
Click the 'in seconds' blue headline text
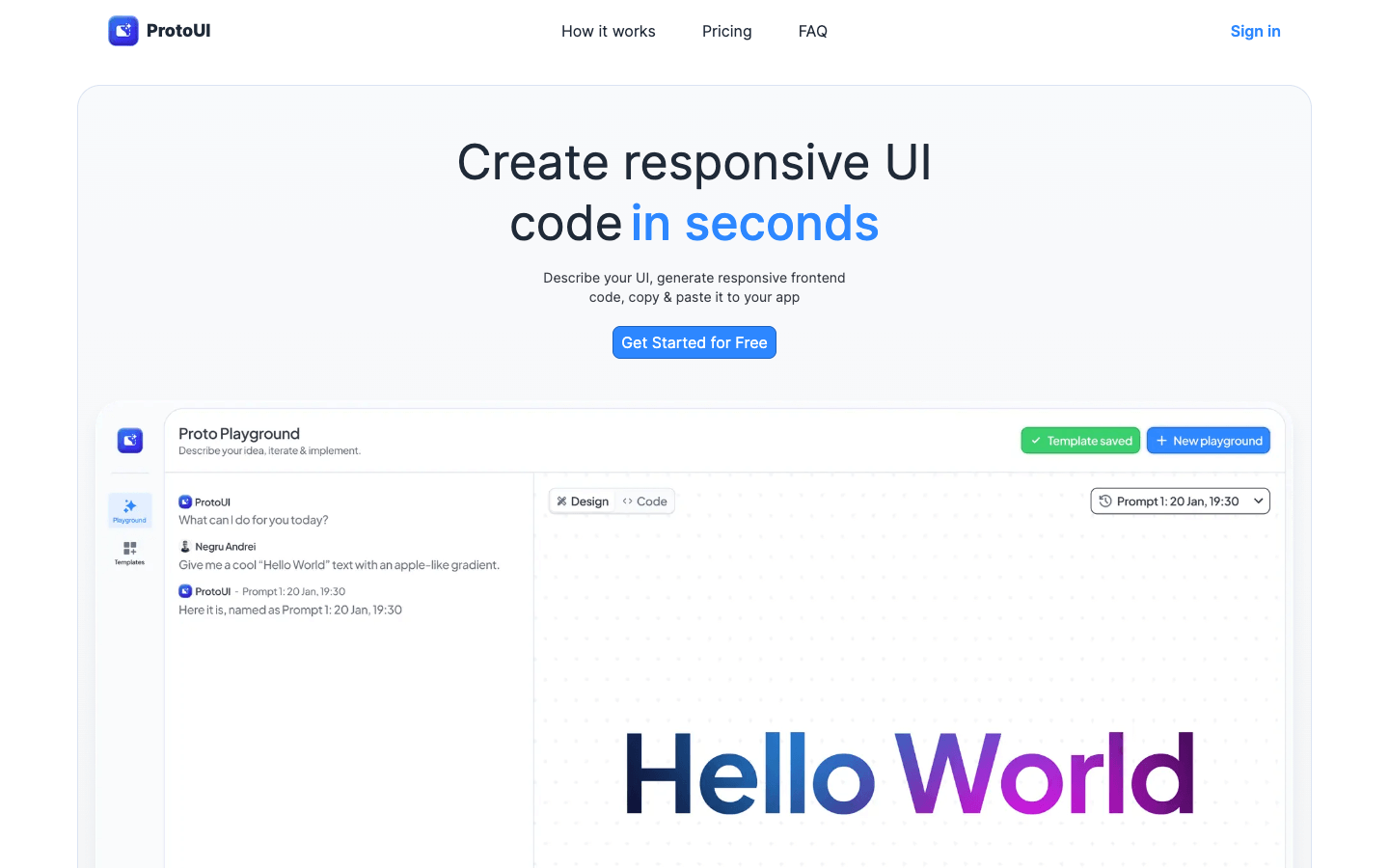(755, 224)
